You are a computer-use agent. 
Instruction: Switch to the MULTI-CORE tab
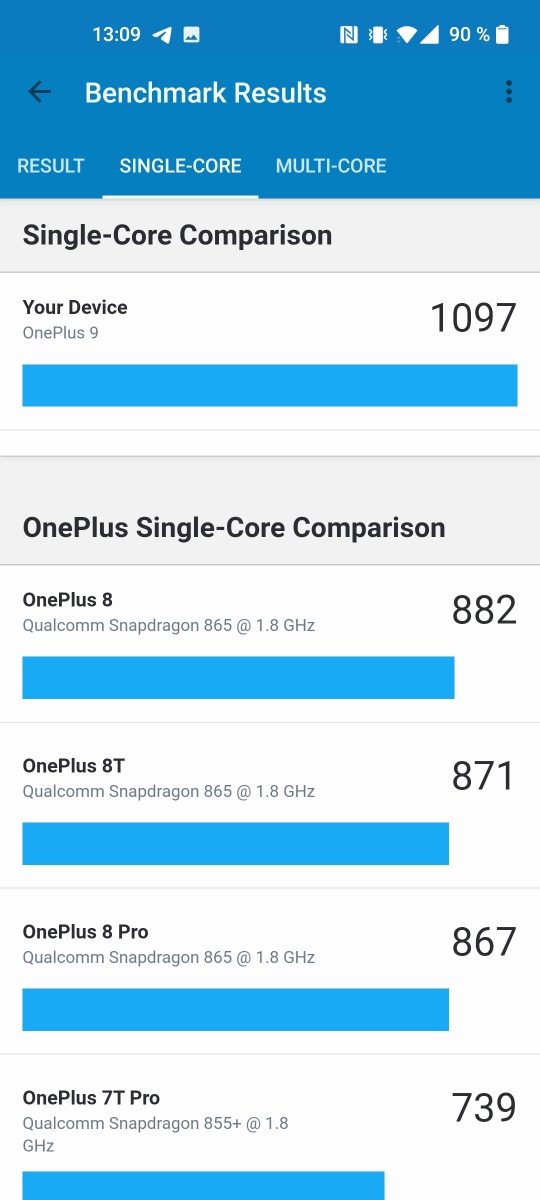(331, 166)
